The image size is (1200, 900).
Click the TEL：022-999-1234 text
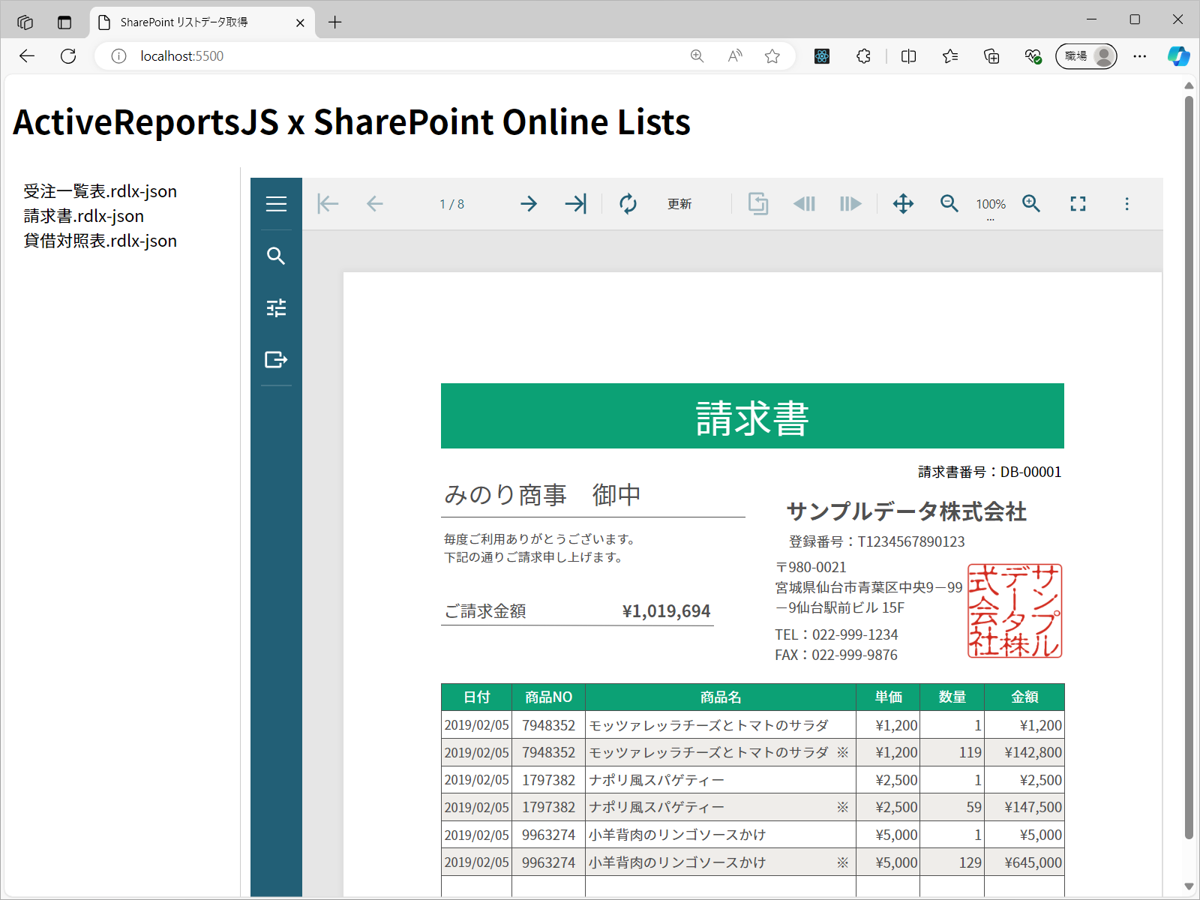(x=836, y=635)
